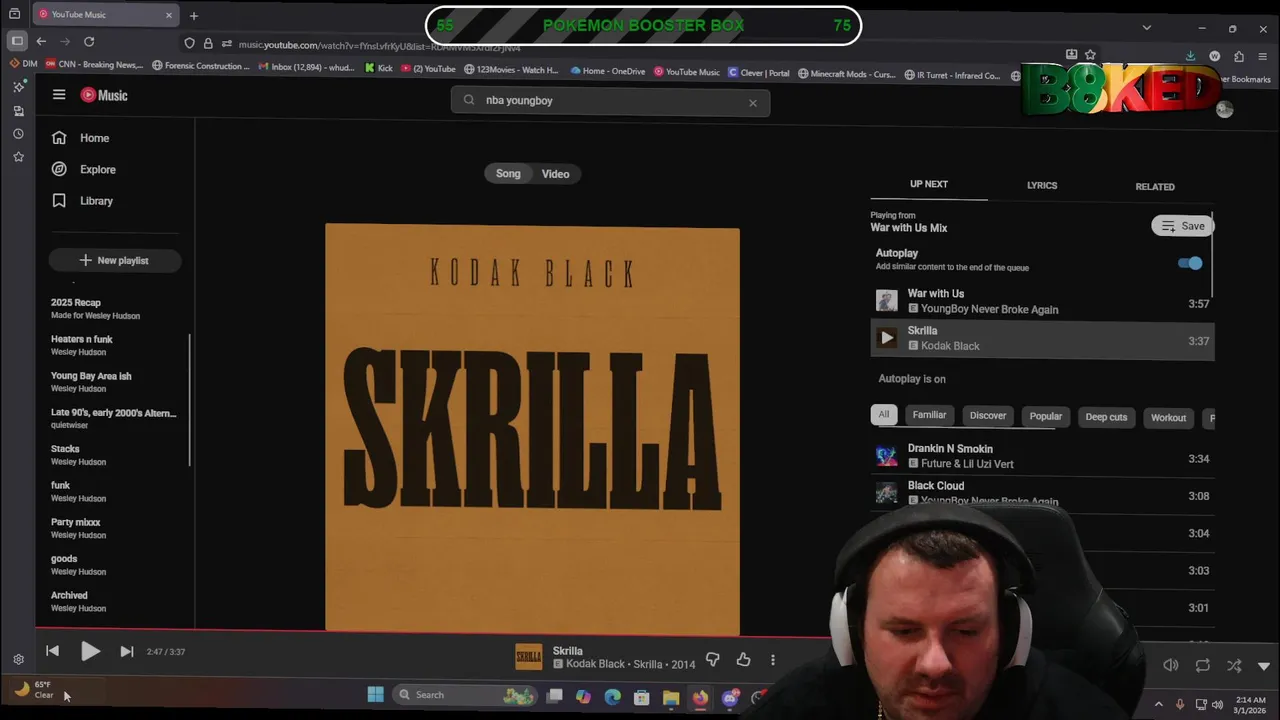Select the All autoplay filter chip

(884, 415)
